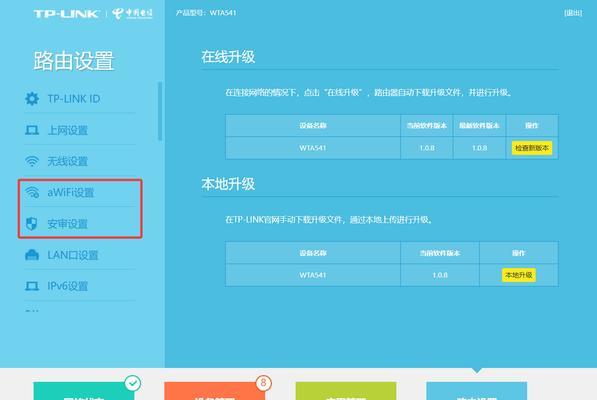
Task: Select the light blue bottom tab
Action: pyautogui.click(x=477, y=391)
